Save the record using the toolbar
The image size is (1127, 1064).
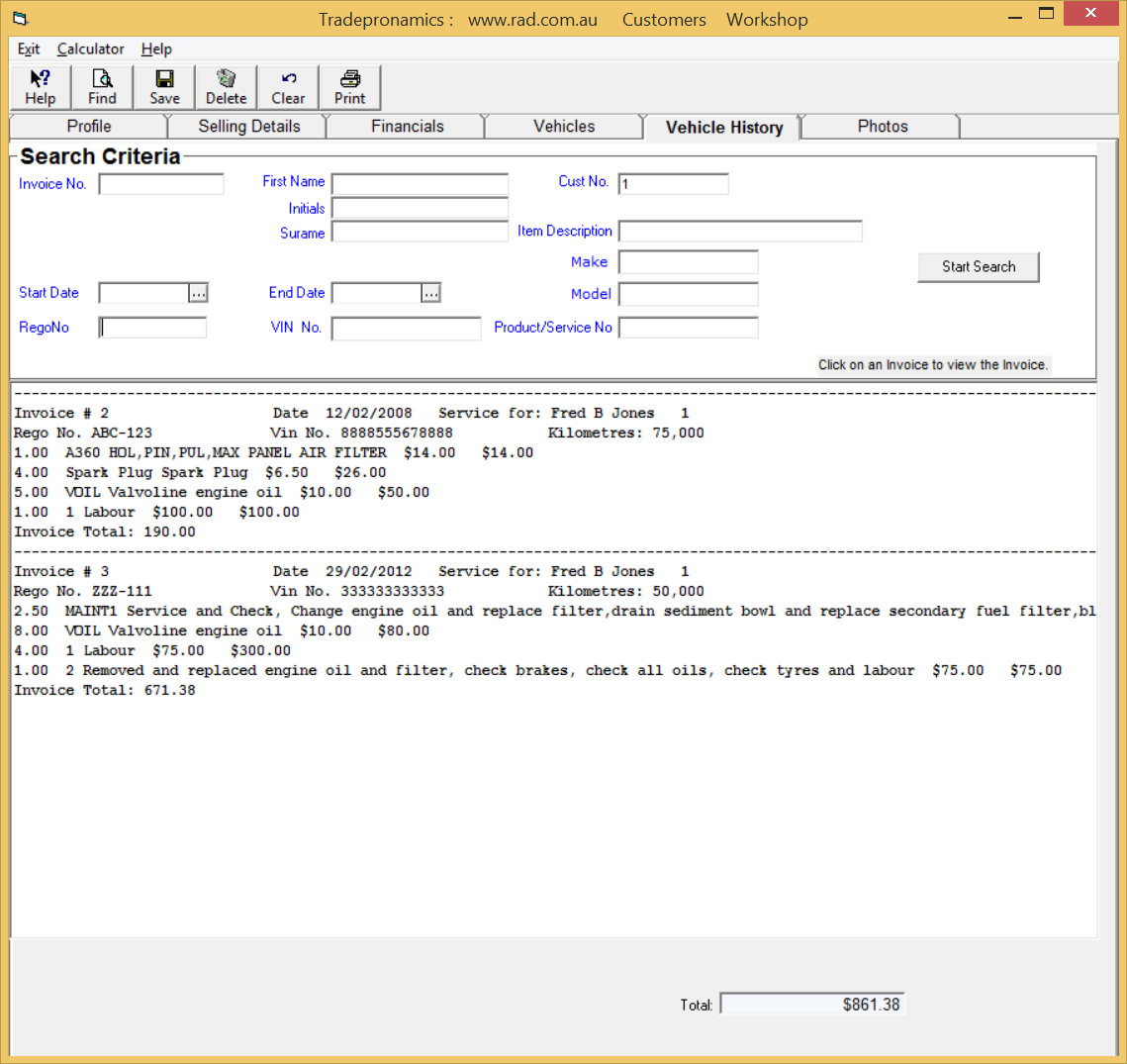(x=164, y=87)
